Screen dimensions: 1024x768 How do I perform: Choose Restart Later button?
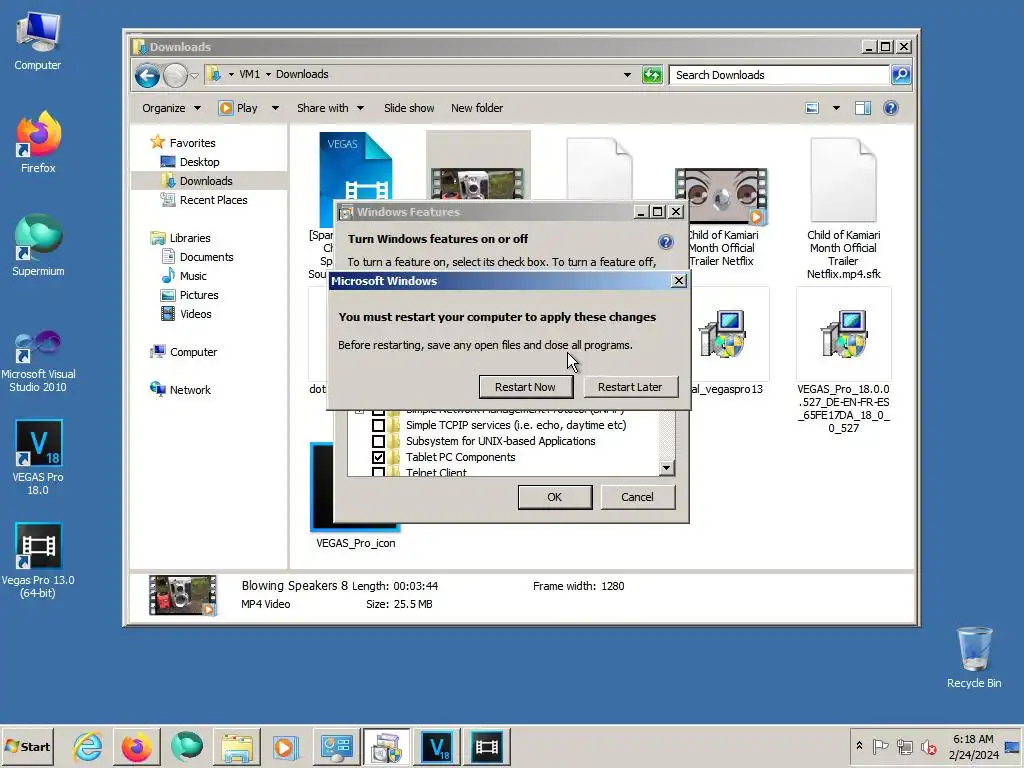click(630, 387)
